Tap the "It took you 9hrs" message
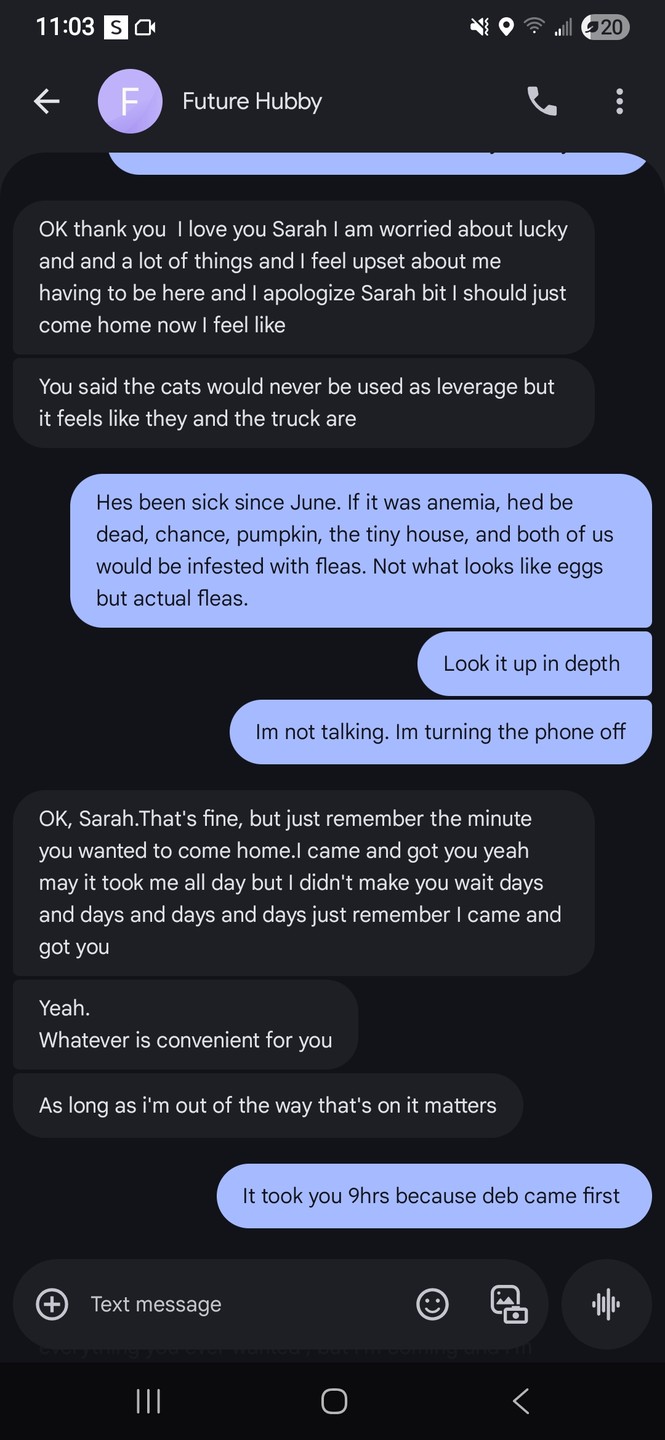The height and width of the screenshot is (1440, 665). point(431,1196)
